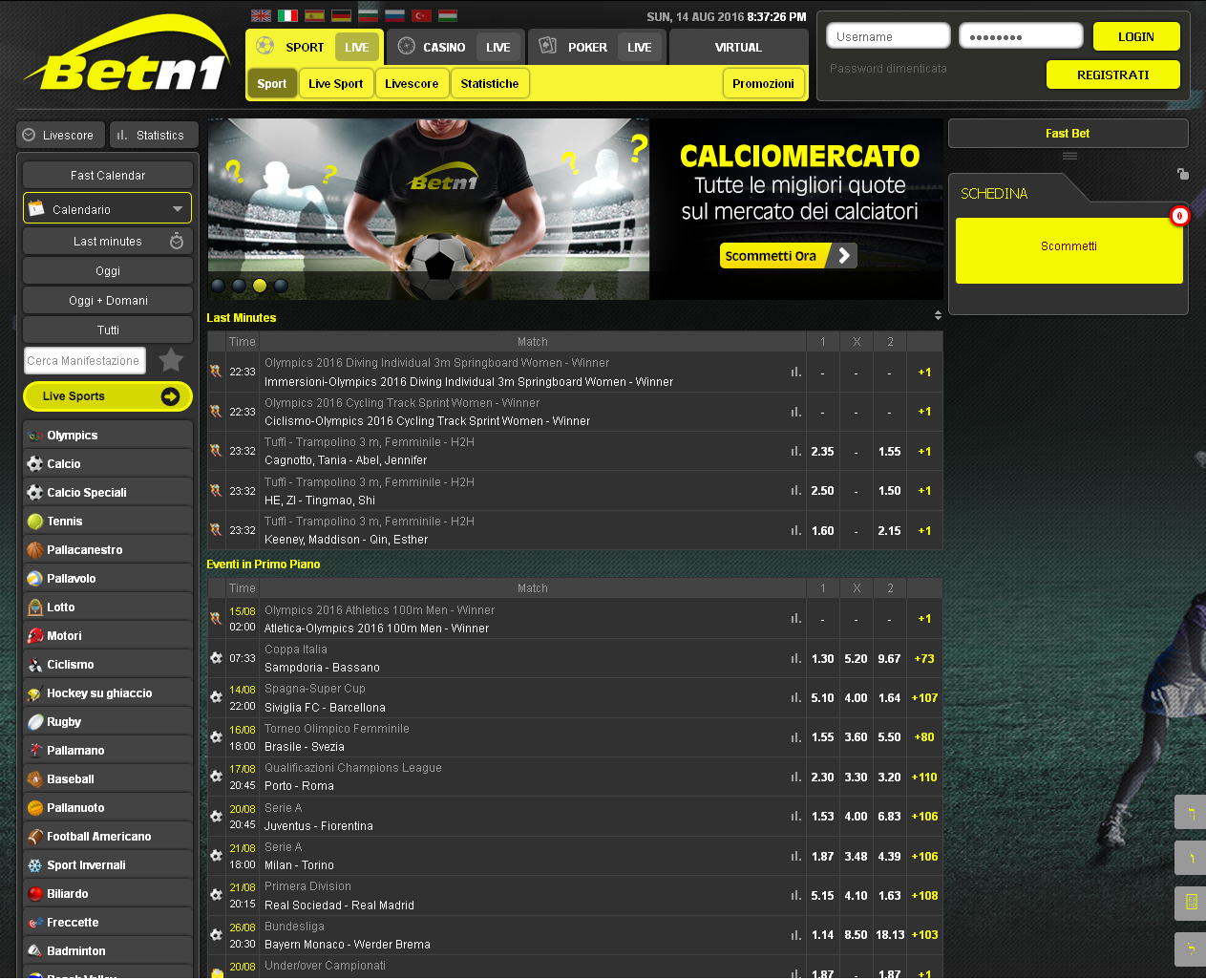Screen dimensions: 1206x980
Task: Expand +106 more bets for Milan - Torino
Action: pyautogui.click(x=924, y=856)
